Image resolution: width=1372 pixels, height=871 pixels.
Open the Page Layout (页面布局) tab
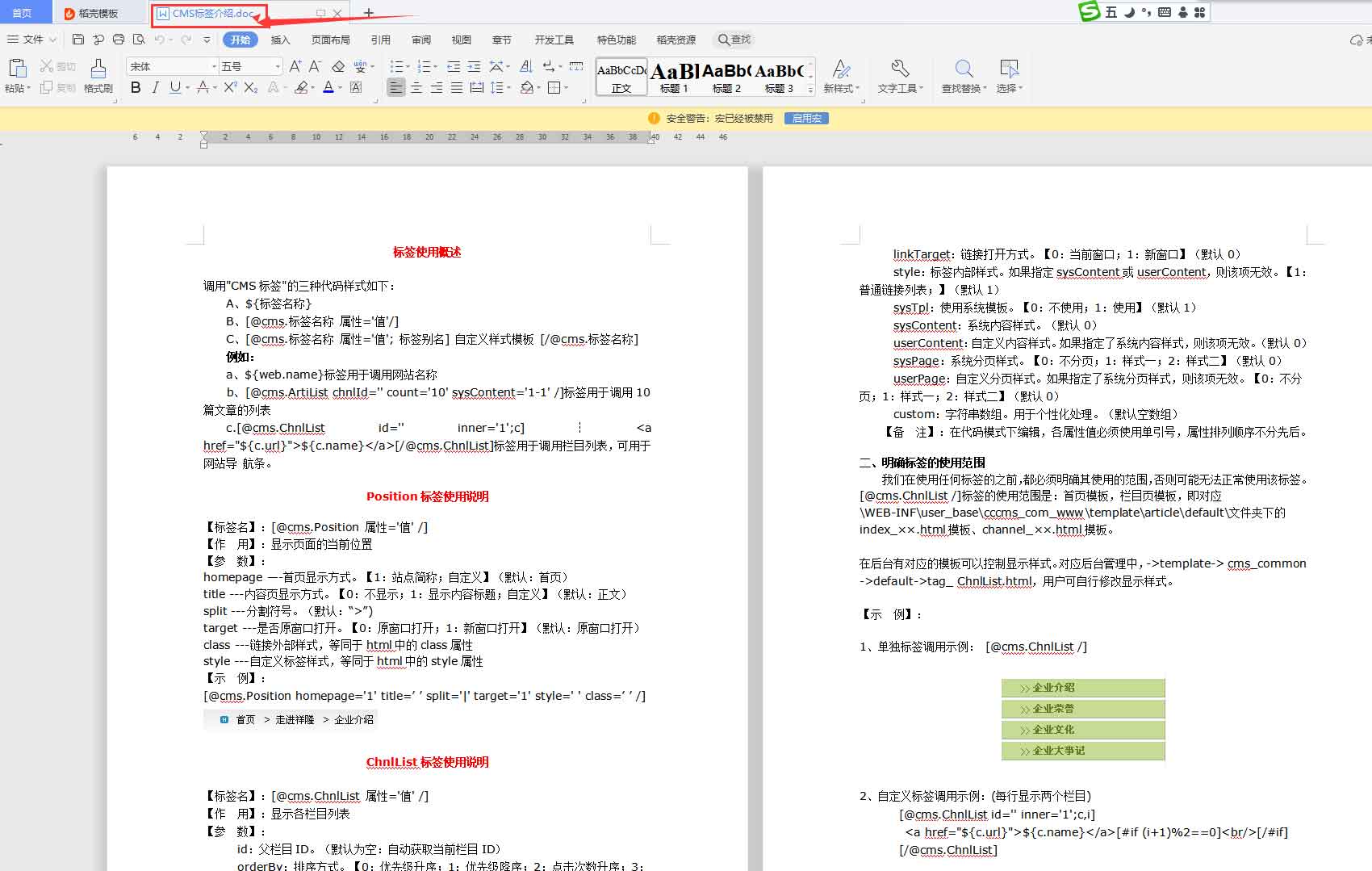click(x=331, y=40)
